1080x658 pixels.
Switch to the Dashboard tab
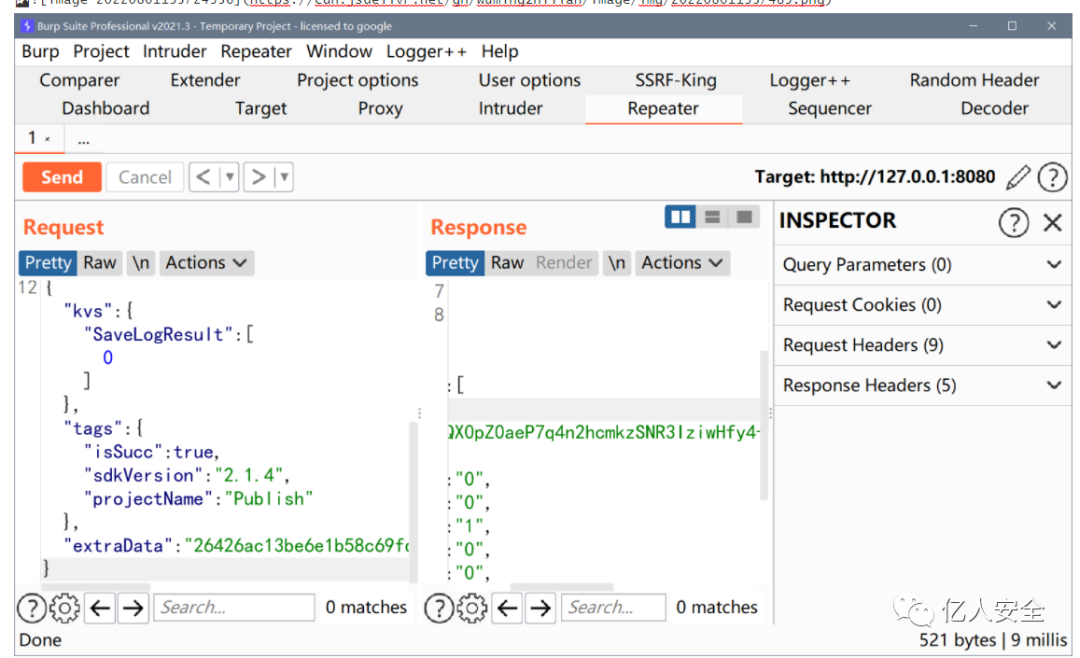pos(105,109)
